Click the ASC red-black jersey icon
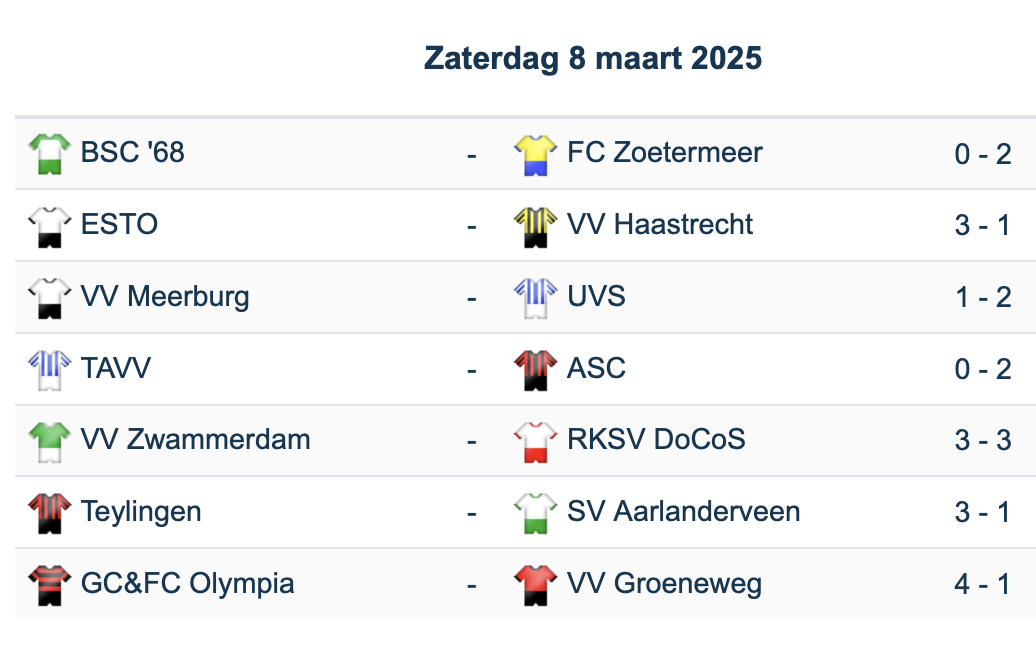This screenshot has width=1036, height=646. tap(535, 369)
